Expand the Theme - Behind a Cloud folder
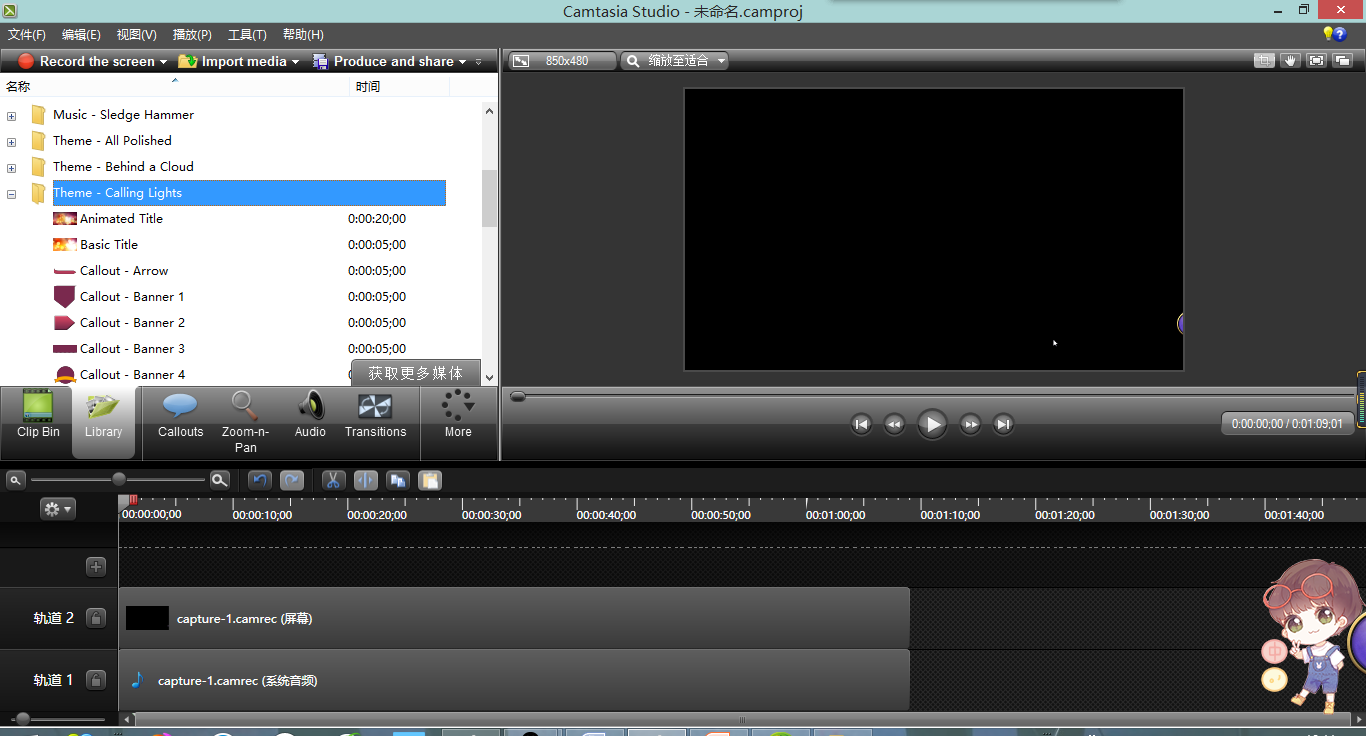The width and height of the screenshot is (1366, 736). point(12,168)
